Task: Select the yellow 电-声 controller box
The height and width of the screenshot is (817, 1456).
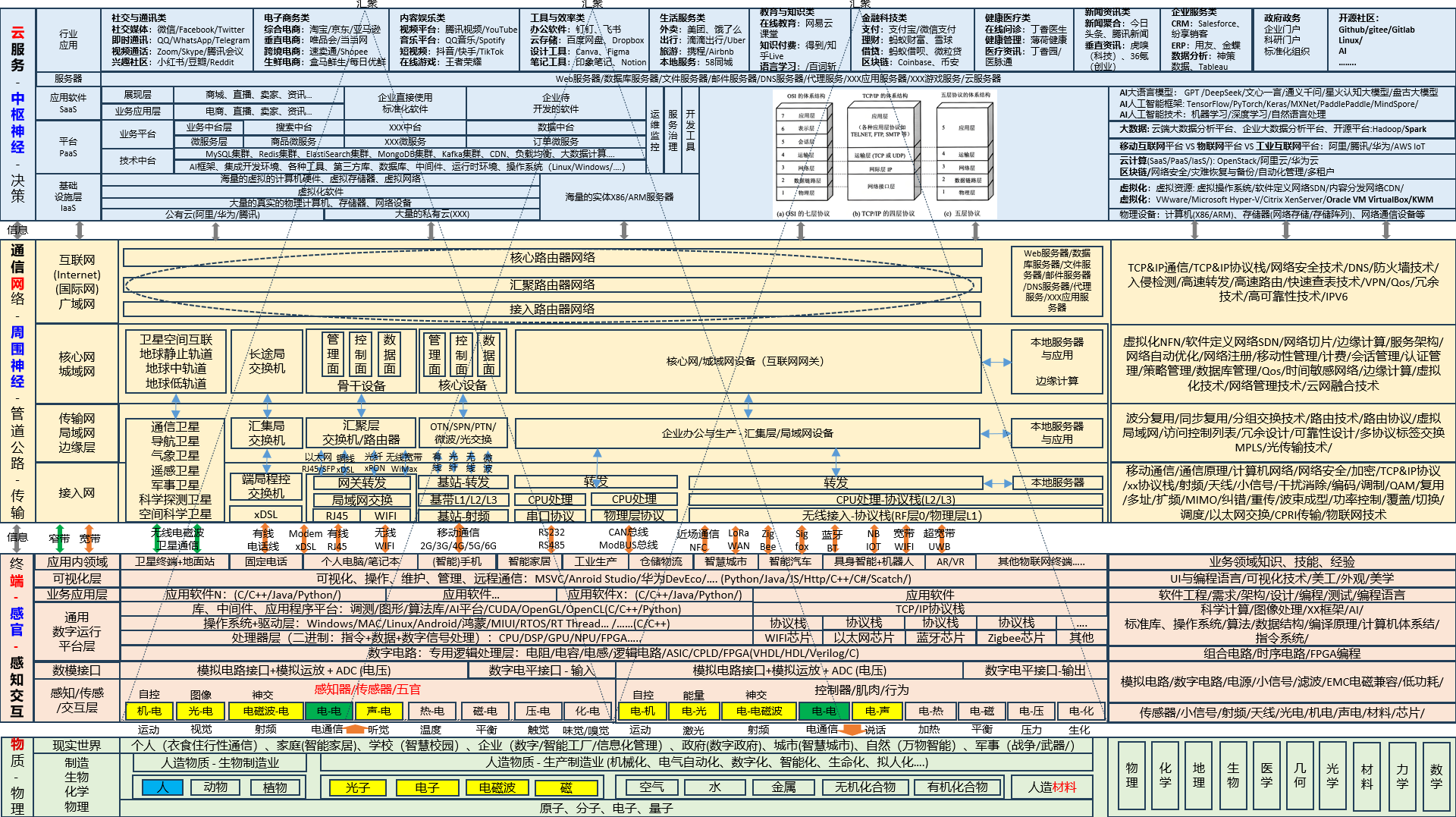Action: [x=877, y=711]
